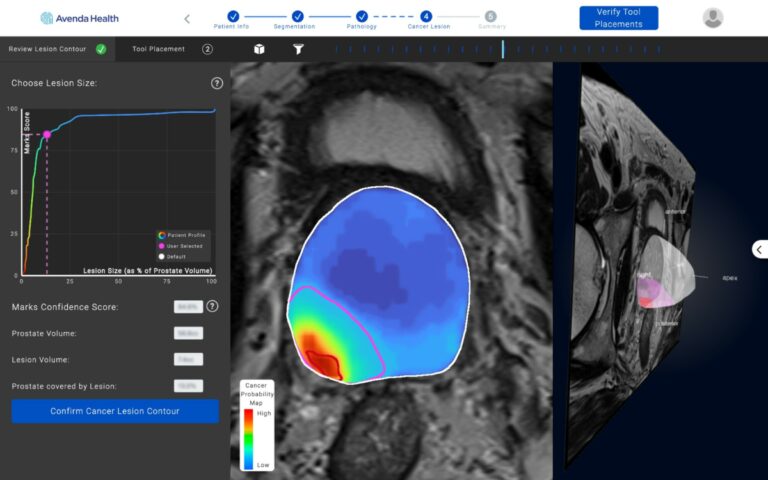Select the Cancer Lesion step 4

coord(427,16)
